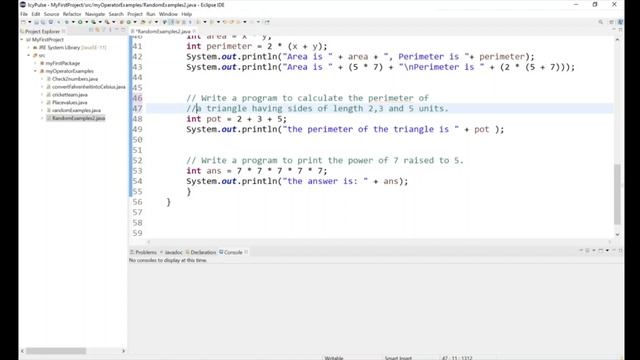Open the Refactor menu
This screenshot has height=360, width=640.
(x=72, y=14)
